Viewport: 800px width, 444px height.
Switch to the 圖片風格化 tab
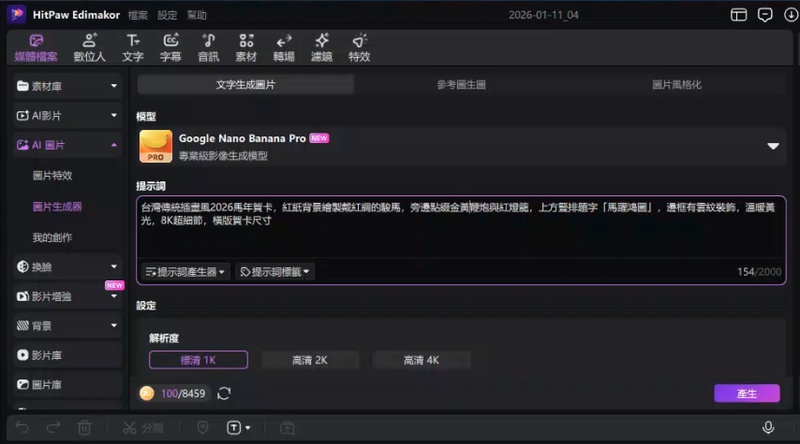pyautogui.click(x=677, y=85)
